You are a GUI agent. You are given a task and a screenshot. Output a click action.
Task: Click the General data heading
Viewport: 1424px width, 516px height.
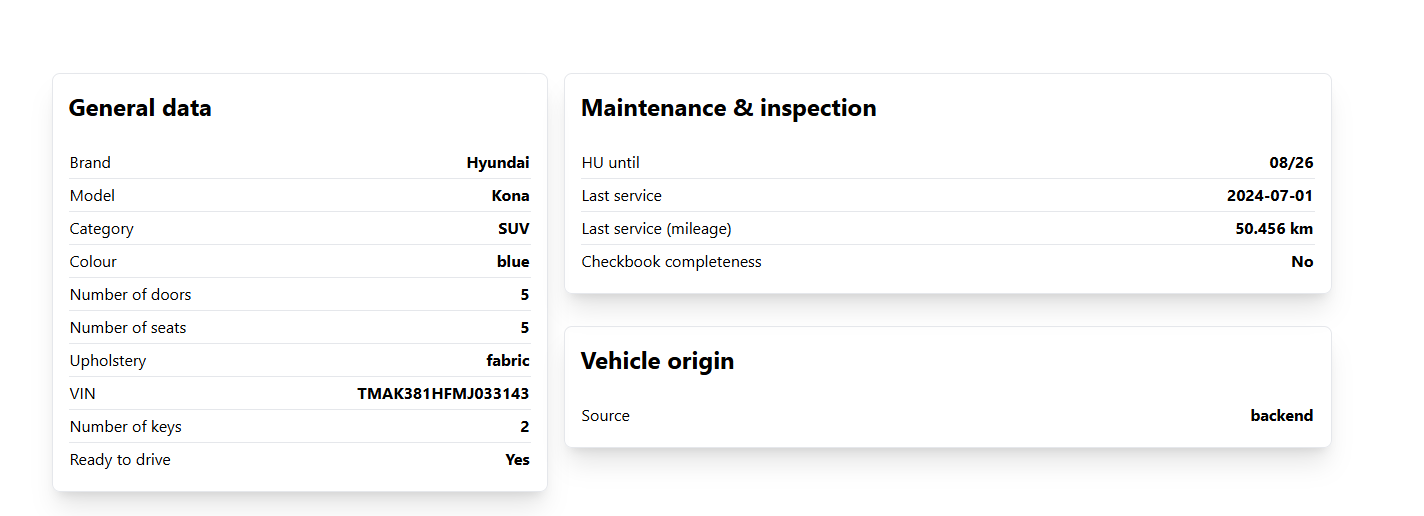click(140, 108)
